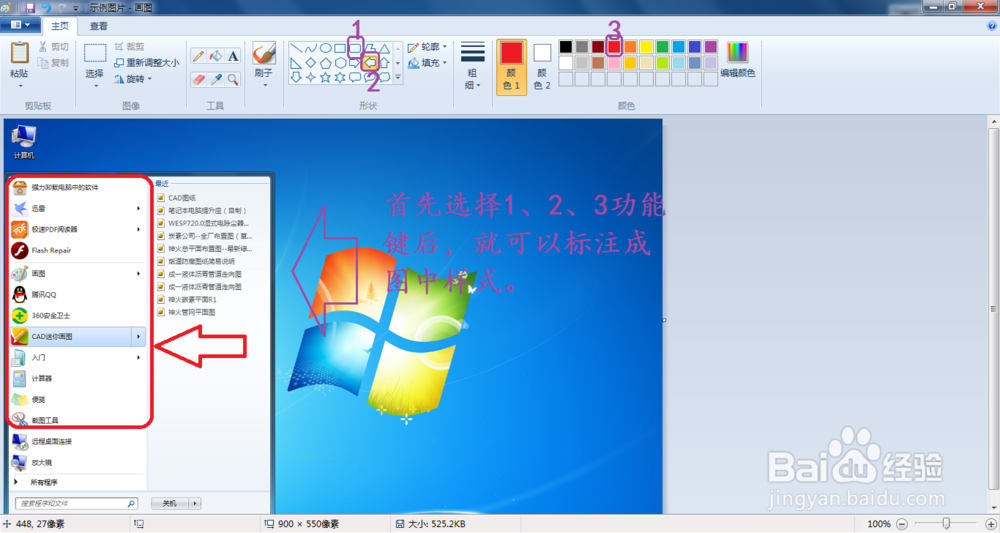This screenshot has height=533, width=1000.
Task: Open the 旋转 rotate dropdown
Action: pyautogui.click(x=133, y=79)
